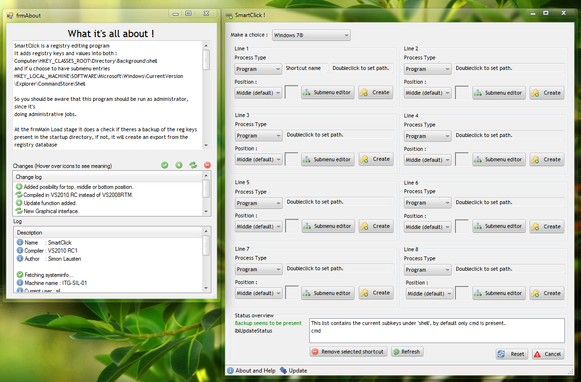The image size is (581, 382).
Task: Open Line 6 Process Type dropdown
Action: click(427, 203)
